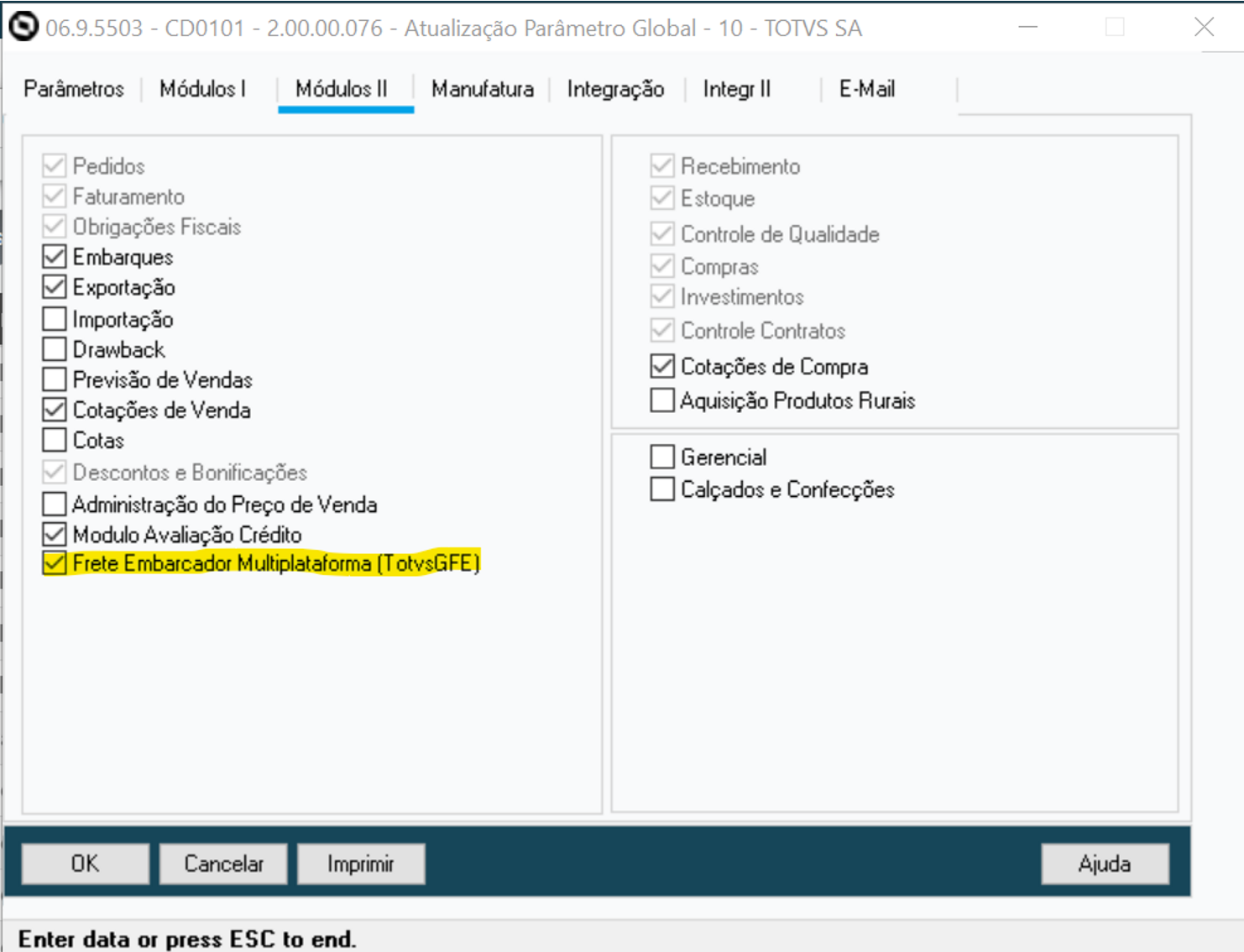Switch to the E-Mail tab
This screenshot has width=1244, height=952.
[866, 89]
